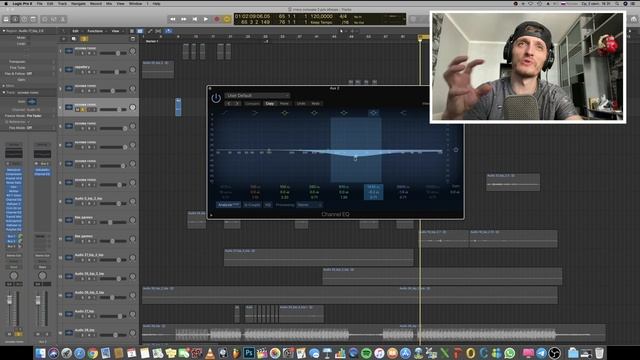This screenshot has height=360, width=640.
Task: Toggle the high-pass filter band icon
Action: tap(225, 113)
